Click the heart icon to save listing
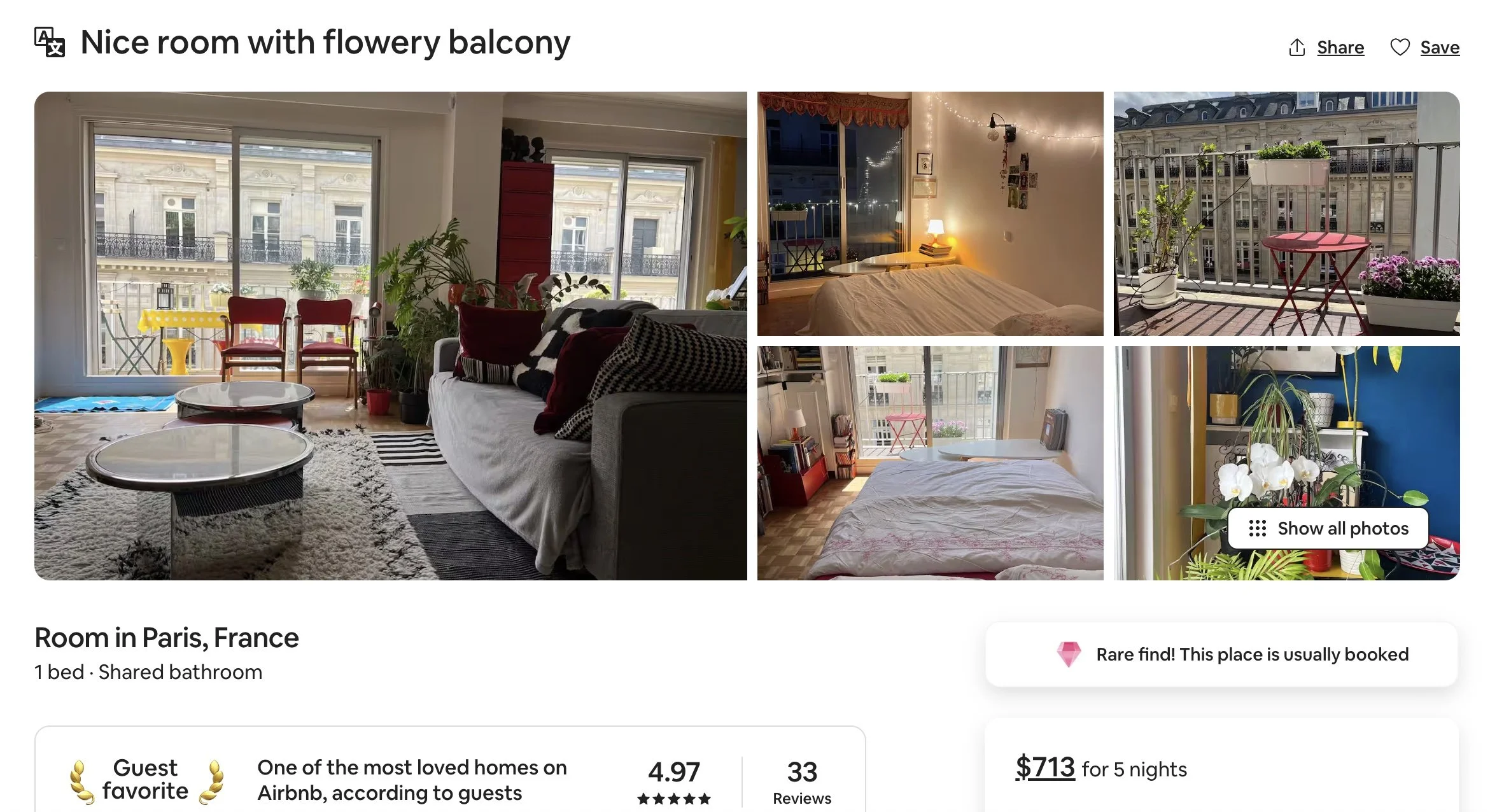This screenshot has width=1497, height=812. point(1400,47)
